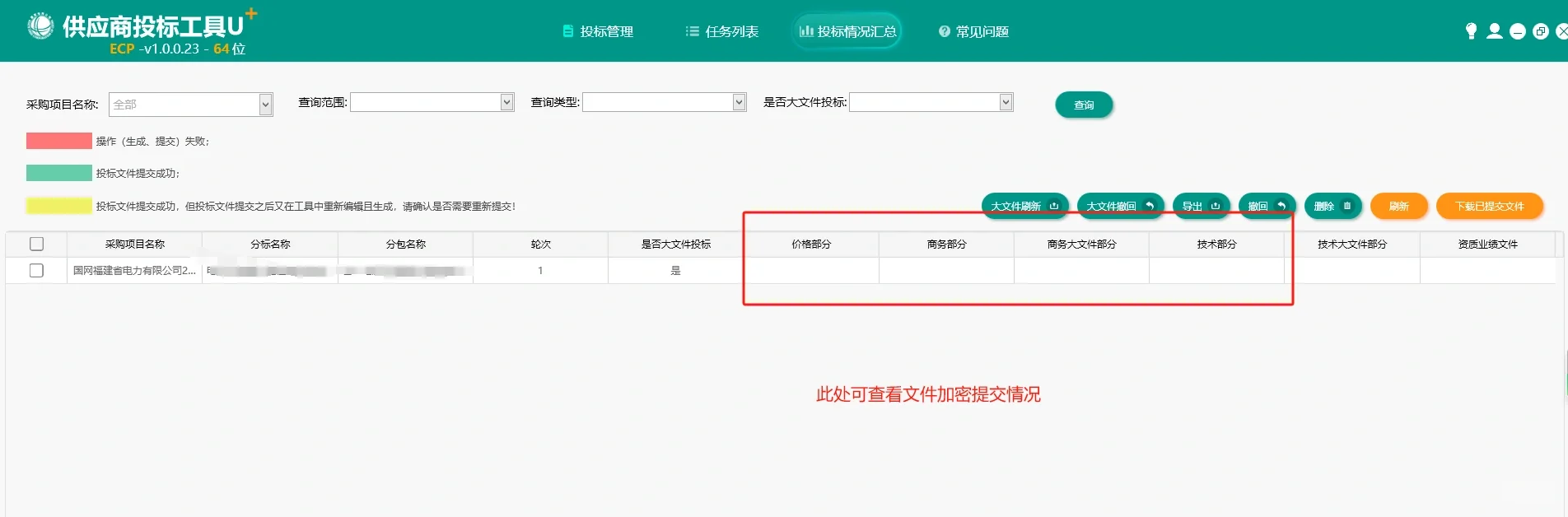Click the 大文件撤回 button

(1120, 206)
